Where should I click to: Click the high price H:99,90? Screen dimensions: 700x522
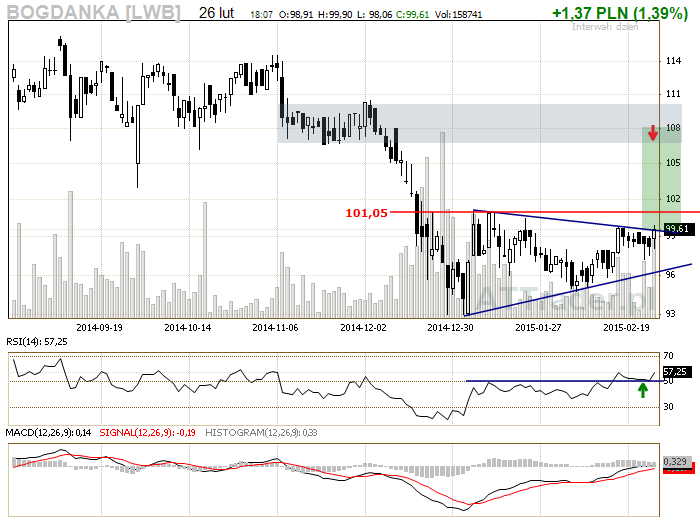pos(335,15)
